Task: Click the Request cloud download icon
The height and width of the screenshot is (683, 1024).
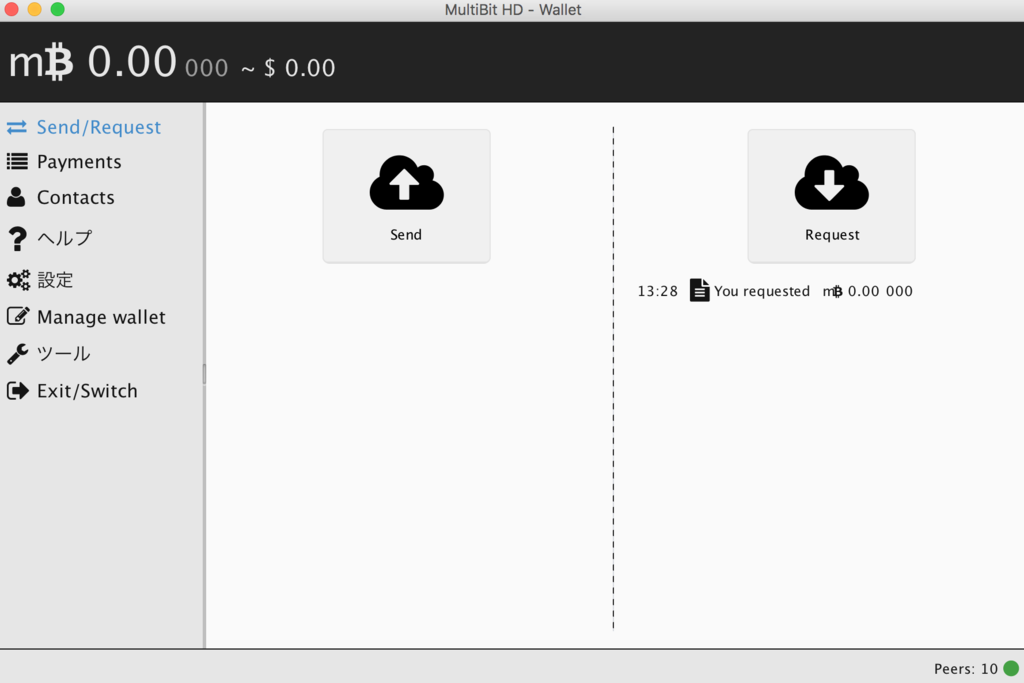Action: tap(831, 183)
